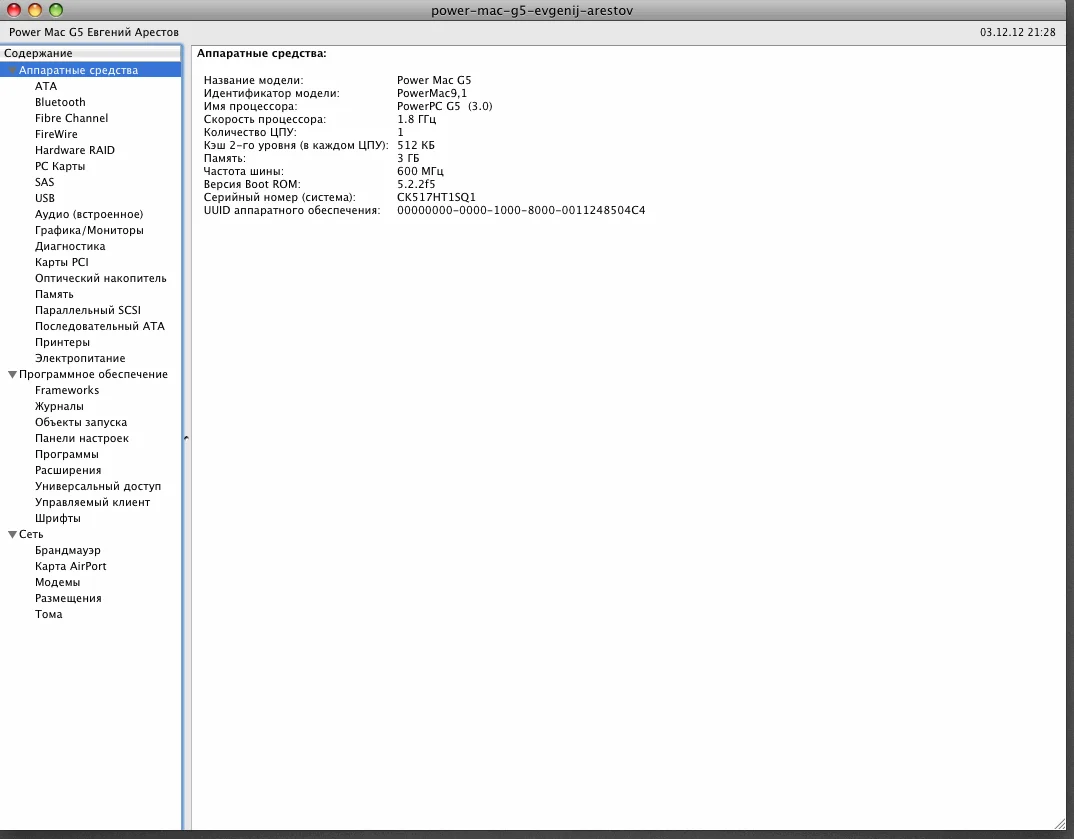Click the yellow minimize window button
The height and width of the screenshot is (839, 1074).
[x=35, y=10]
